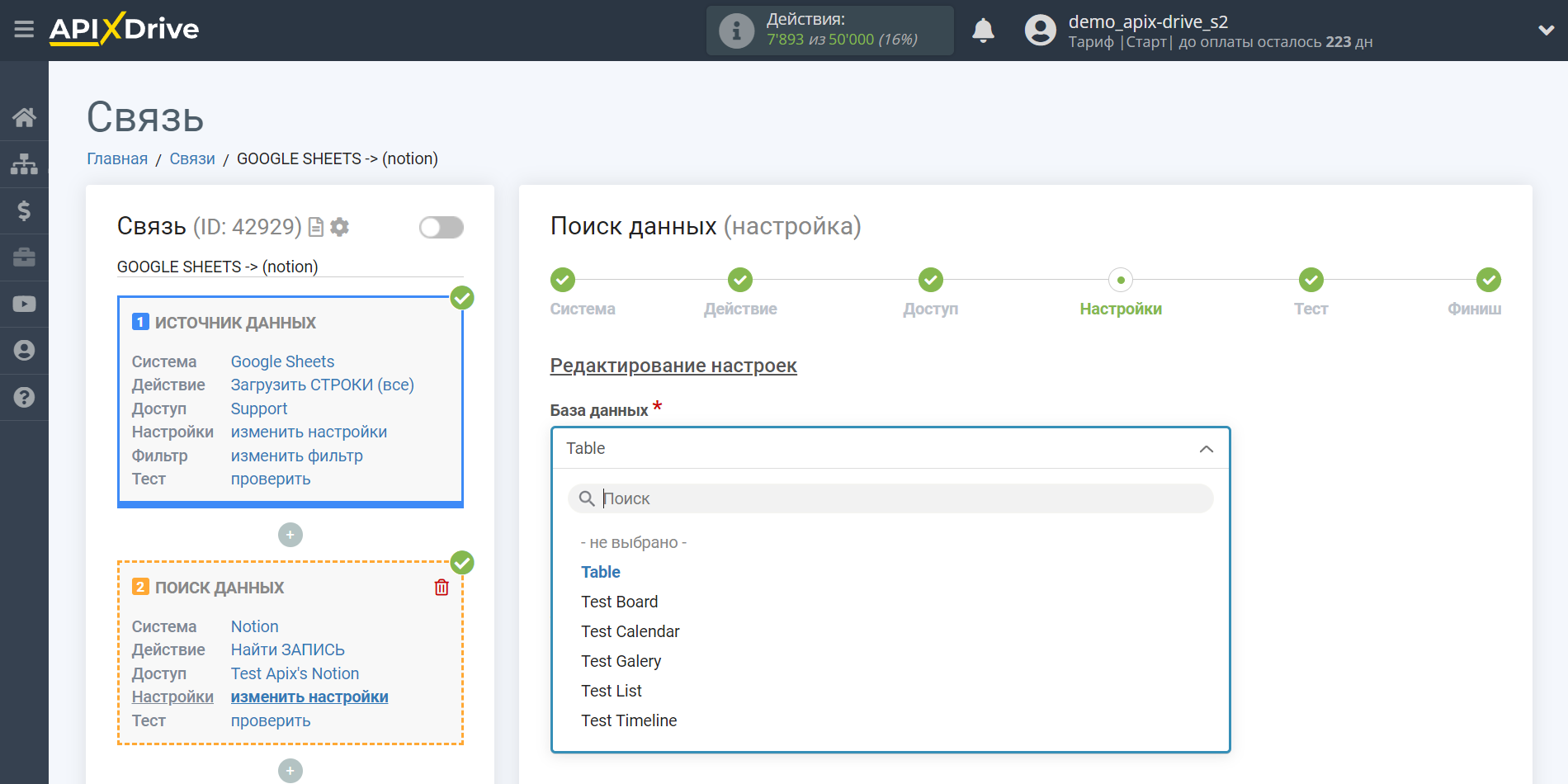Screen dimensions: 1568x784
Task: Click Test Apix's Notion access link
Action: [295, 673]
